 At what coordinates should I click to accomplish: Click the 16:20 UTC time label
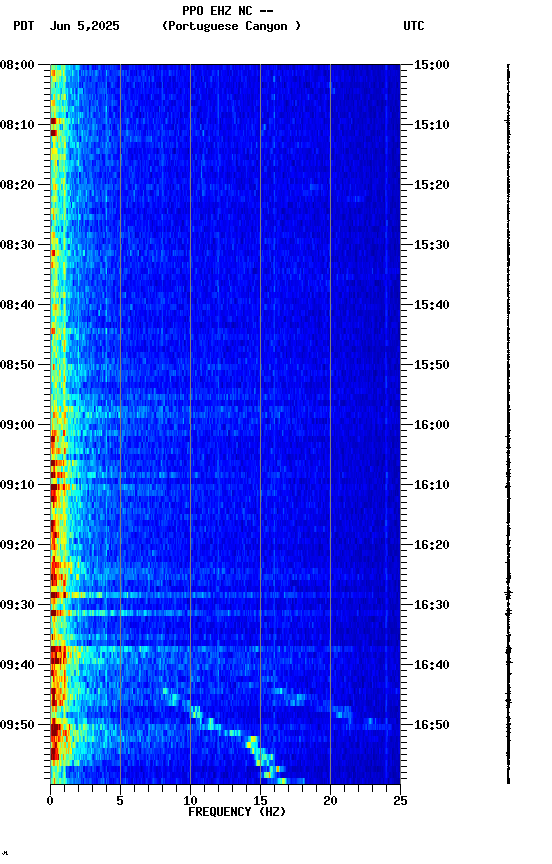click(432, 545)
